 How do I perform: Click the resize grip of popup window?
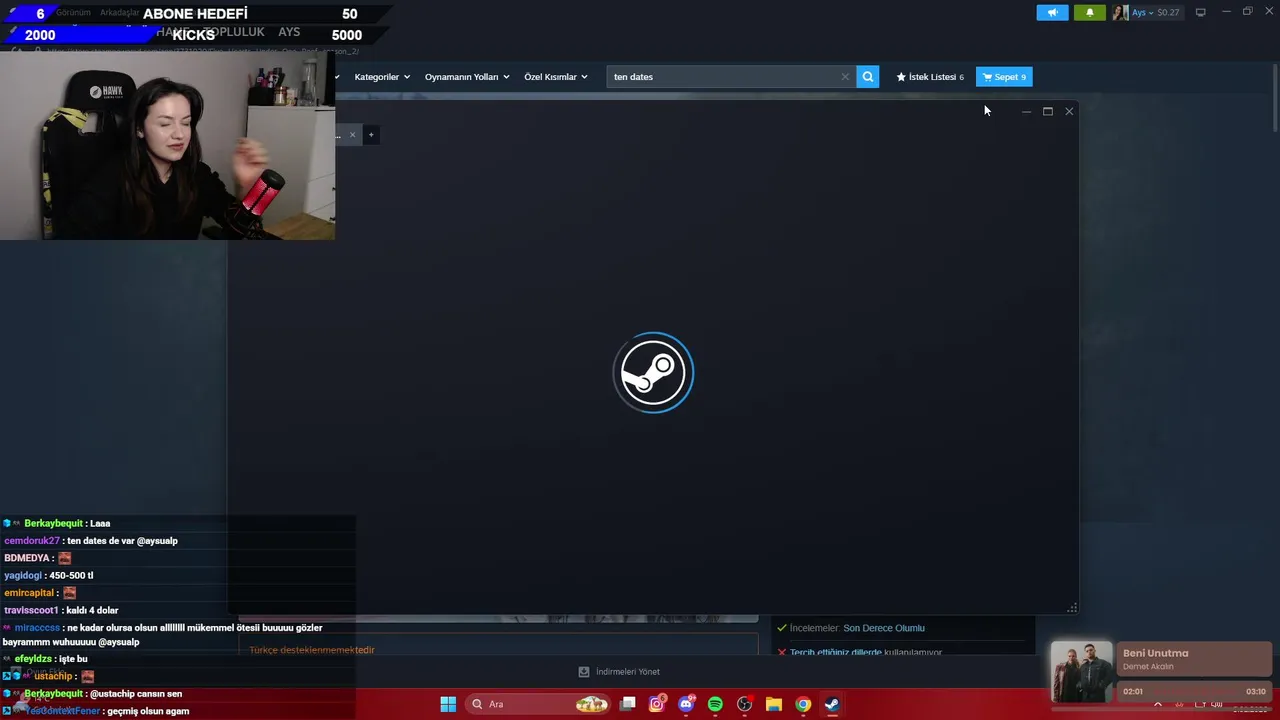(x=1072, y=607)
